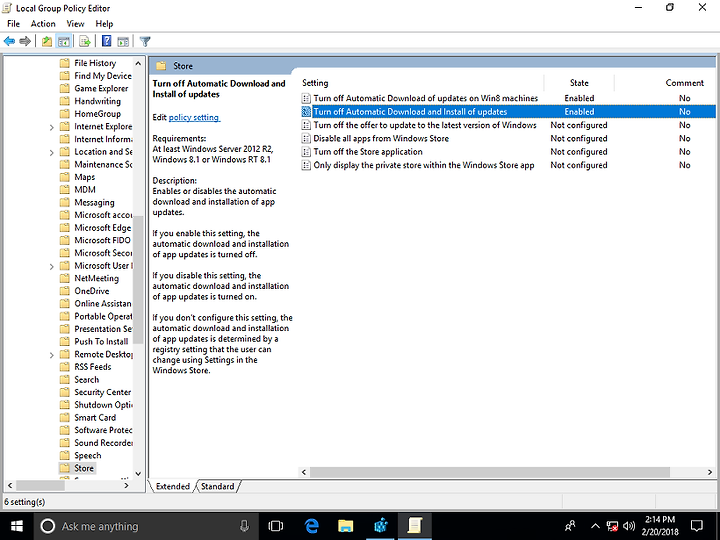
Task: Open the Help toolbar icon
Action: [x=107, y=41]
